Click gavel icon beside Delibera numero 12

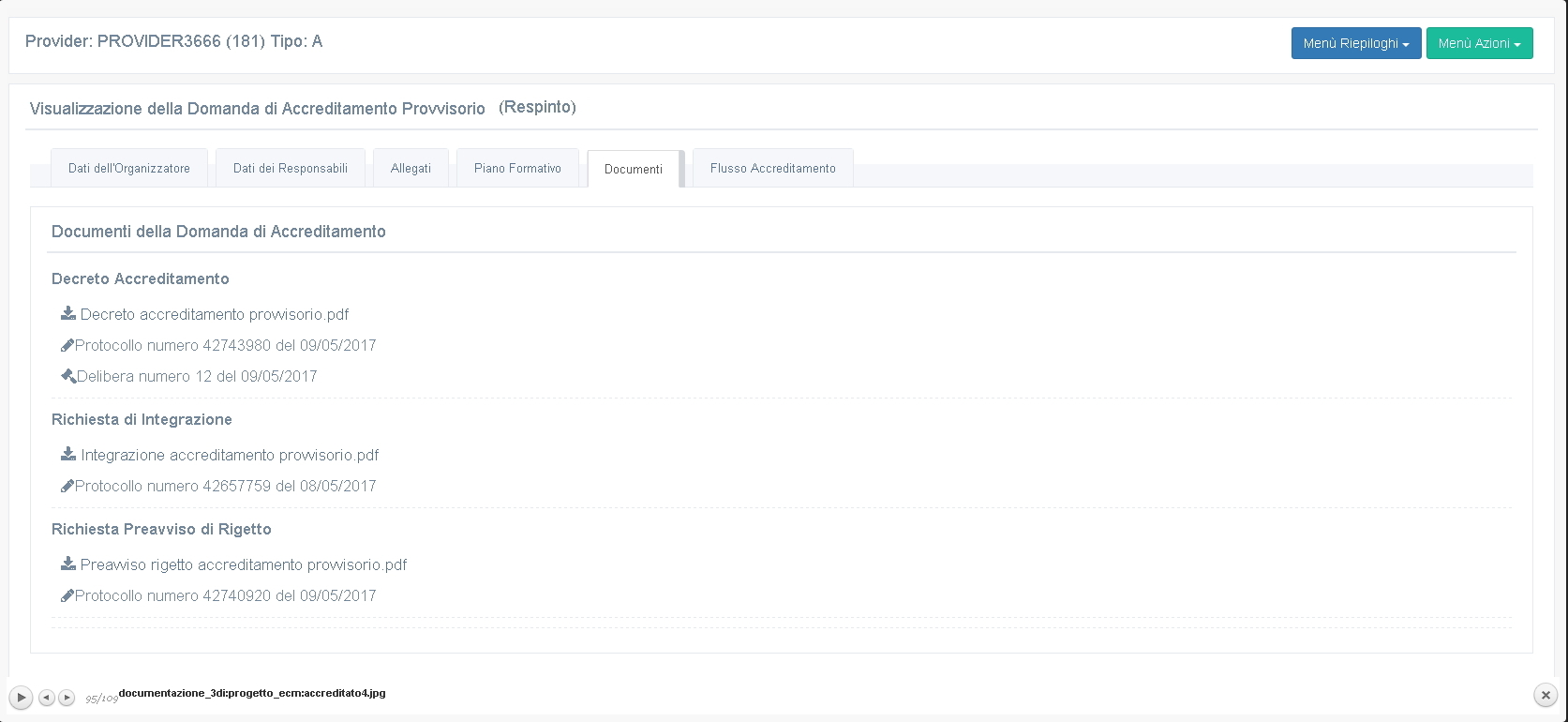tap(68, 376)
